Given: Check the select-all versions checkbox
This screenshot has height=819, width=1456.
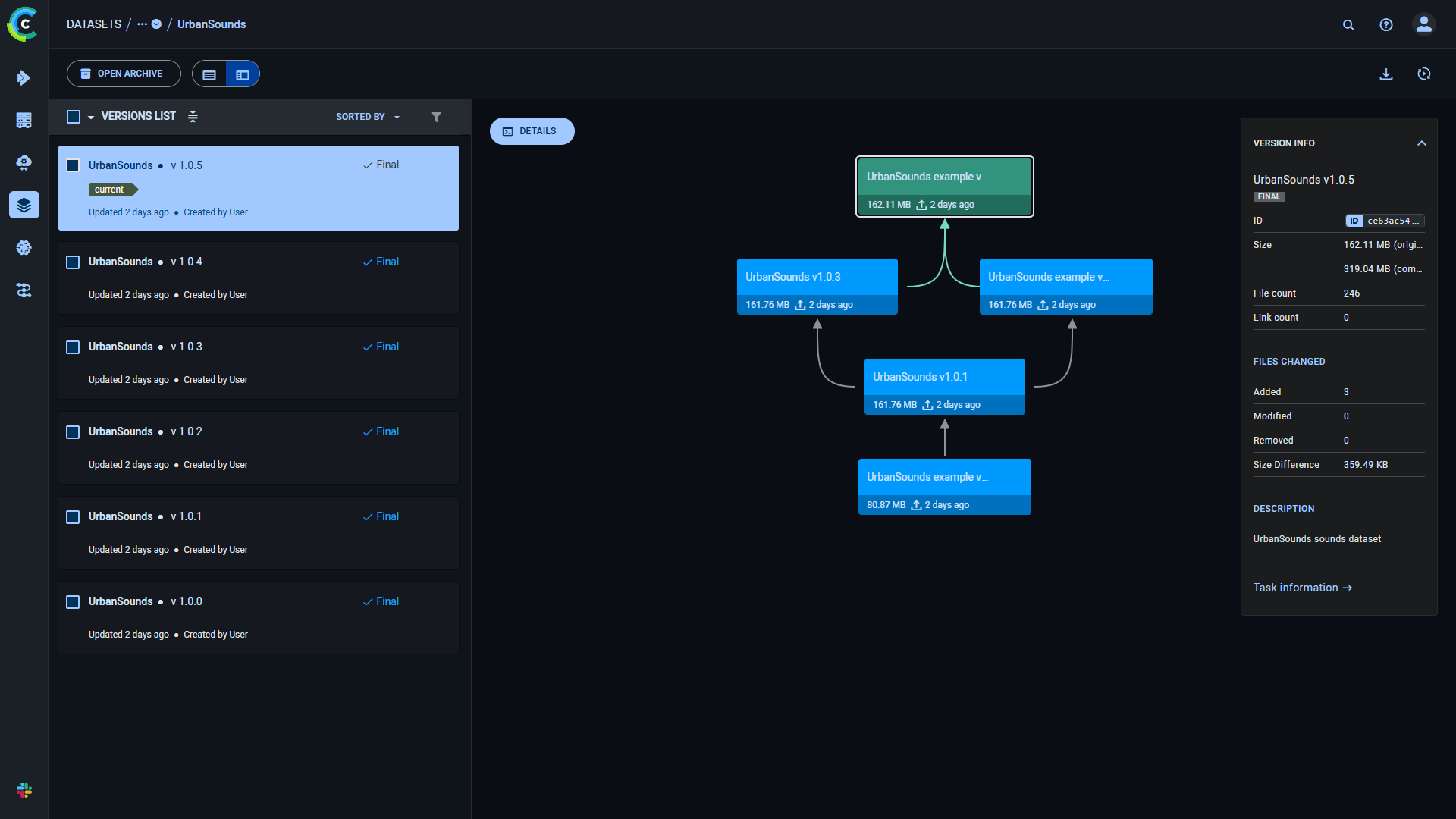Looking at the screenshot, I should click(x=73, y=116).
